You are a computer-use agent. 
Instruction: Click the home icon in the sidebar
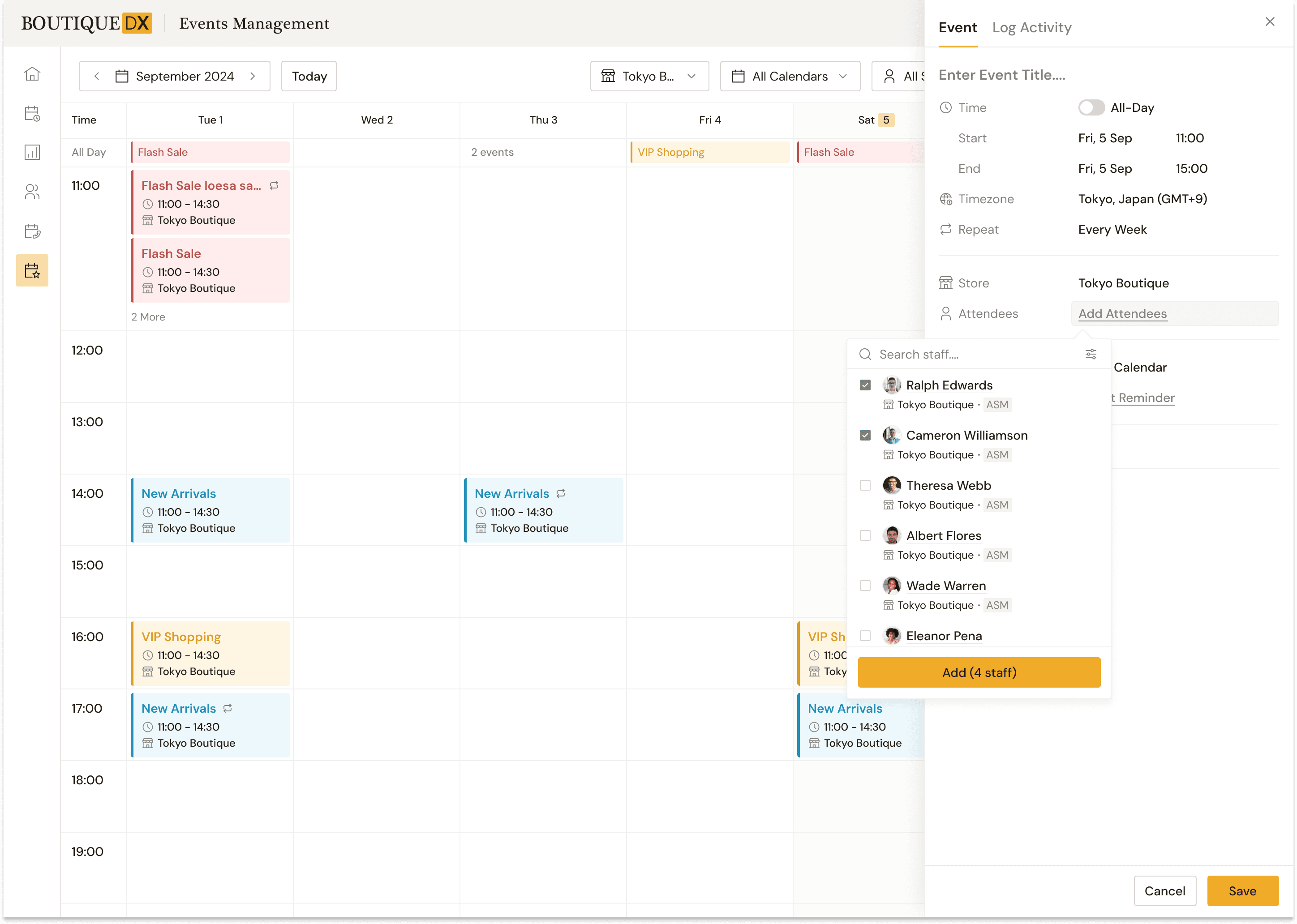32,74
